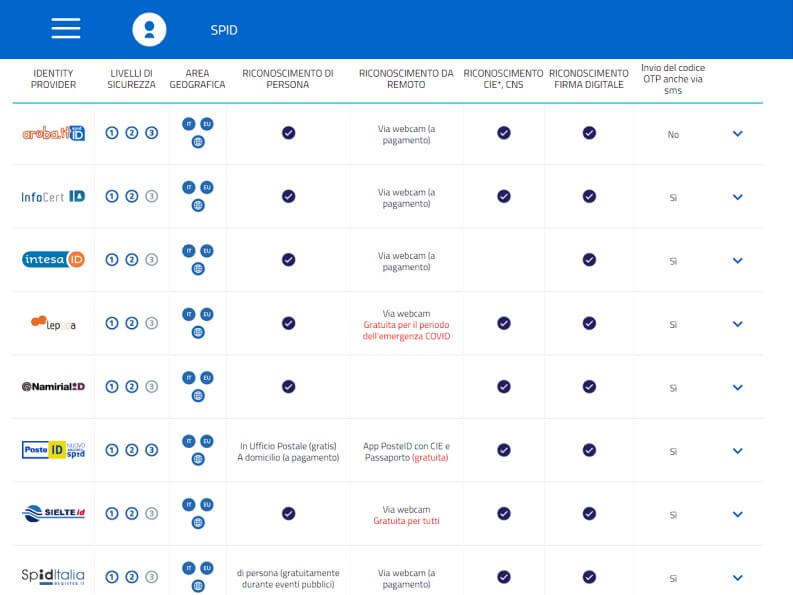Click Lepida in-person recognition checkmark
Image resolution: width=793 pixels, height=595 pixels.
tap(288, 323)
